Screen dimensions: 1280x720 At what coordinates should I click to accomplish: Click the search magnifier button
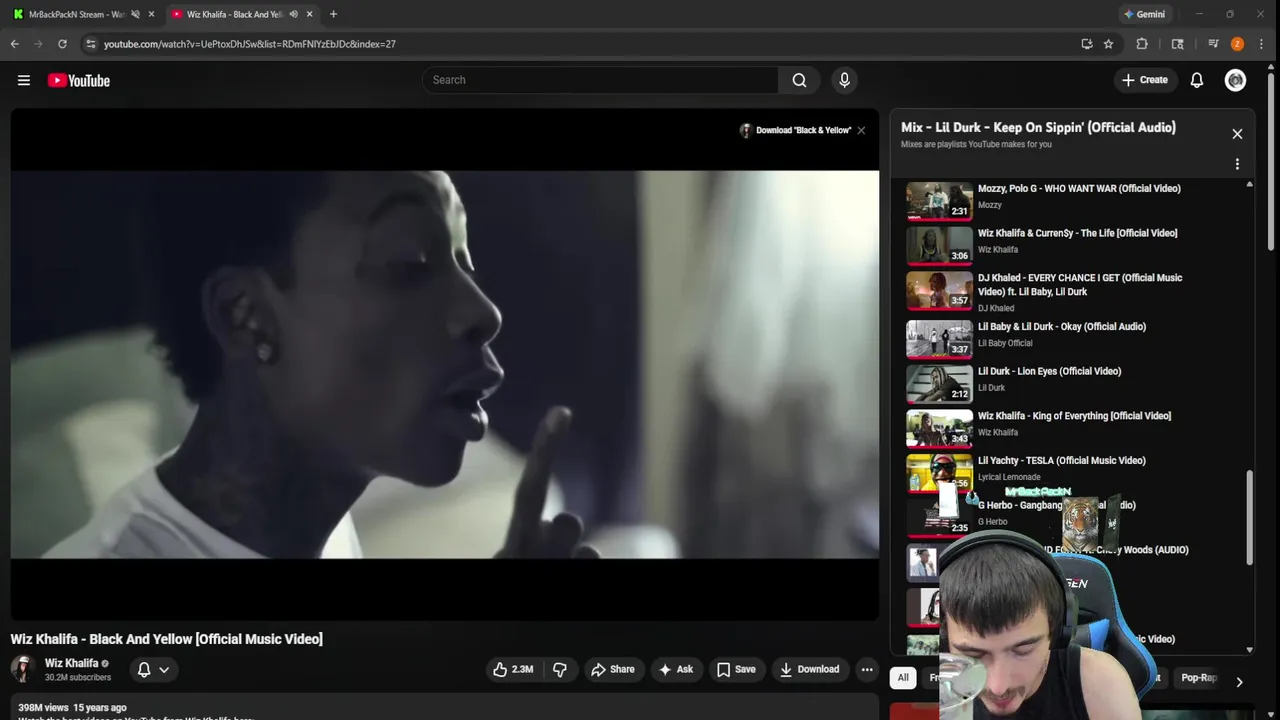tap(799, 80)
